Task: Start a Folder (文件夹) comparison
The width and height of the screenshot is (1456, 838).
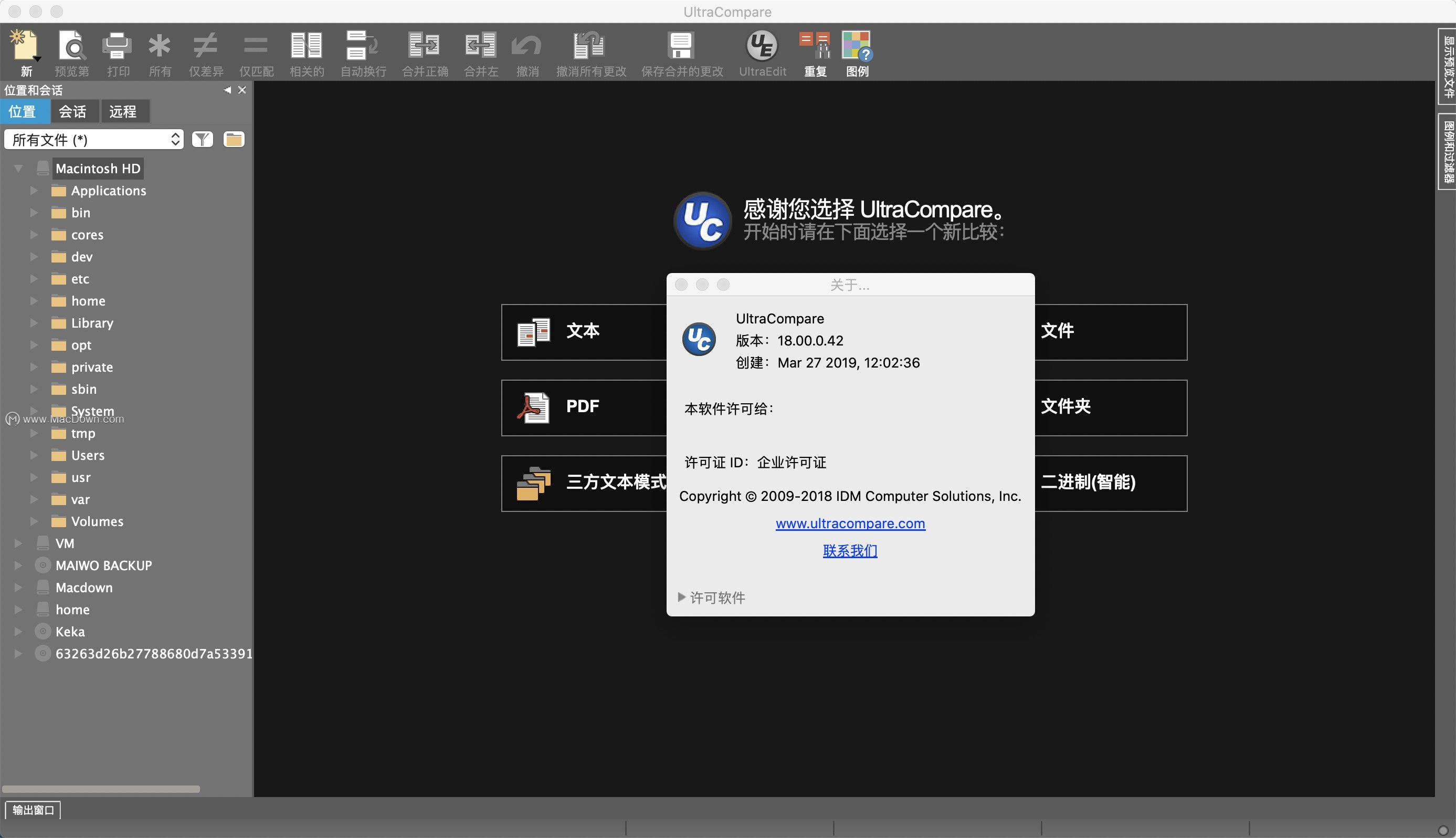Action: [x=1111, y=407]
